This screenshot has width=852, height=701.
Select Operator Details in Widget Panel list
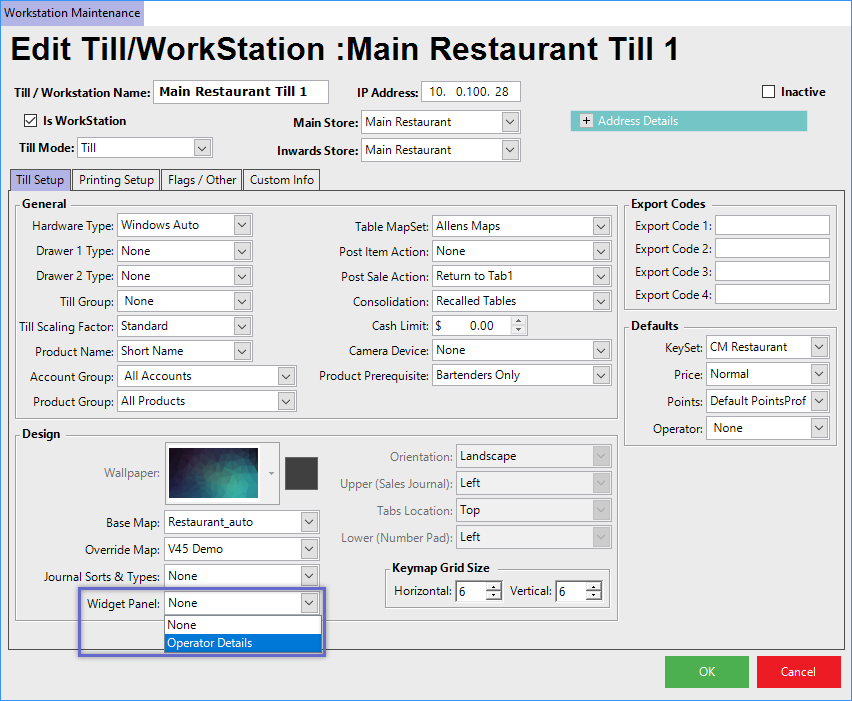[242, 643]
